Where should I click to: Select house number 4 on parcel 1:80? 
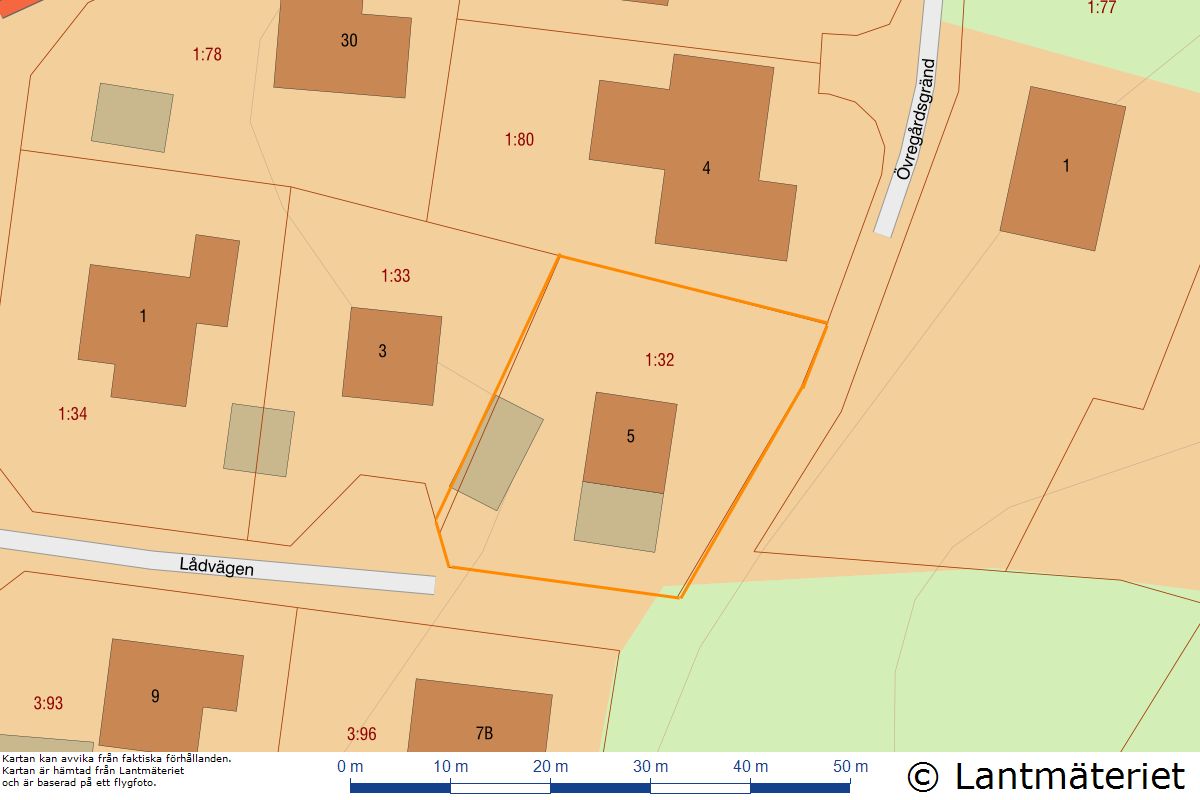click(706, 168)
